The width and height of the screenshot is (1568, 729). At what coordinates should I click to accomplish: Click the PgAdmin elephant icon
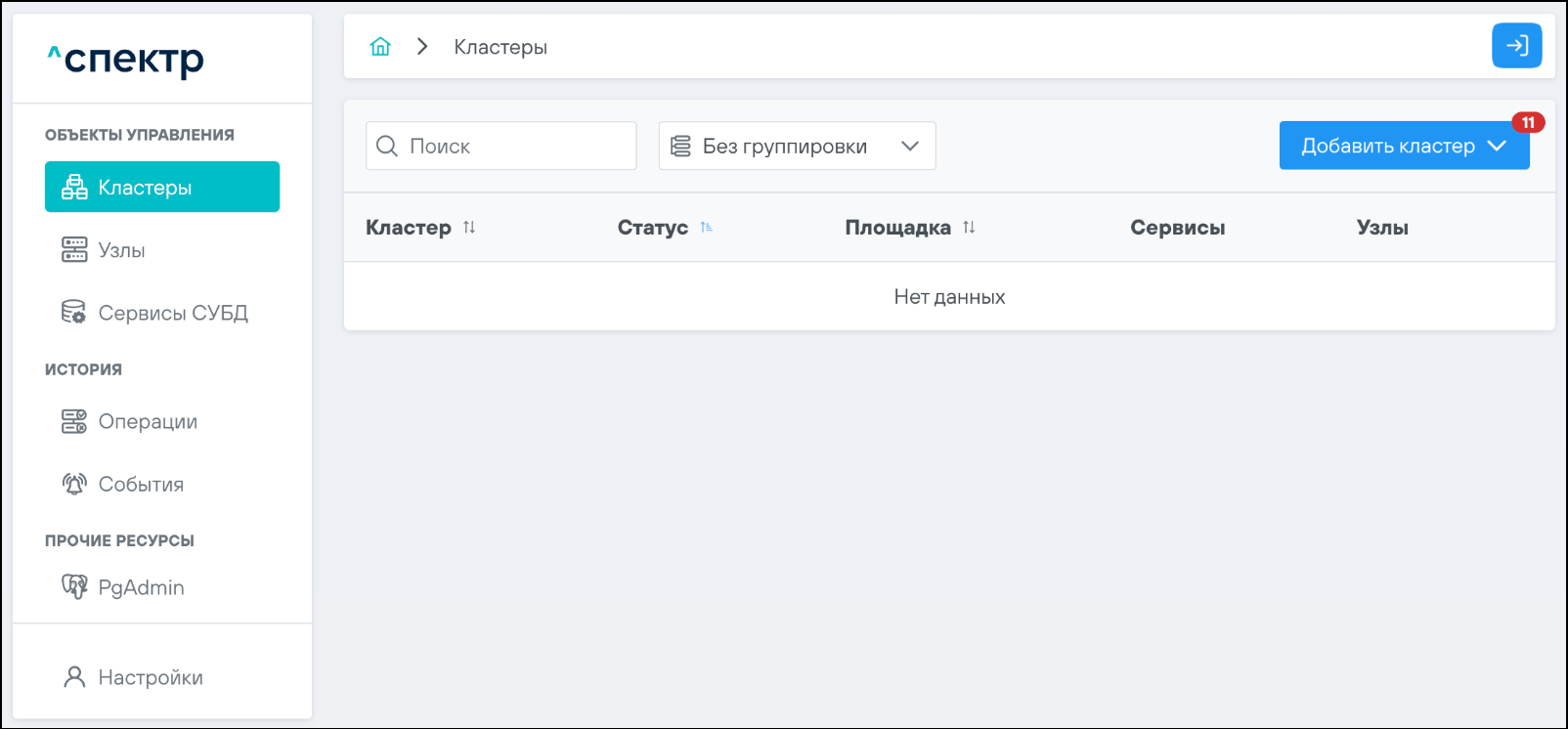(74, 586)
